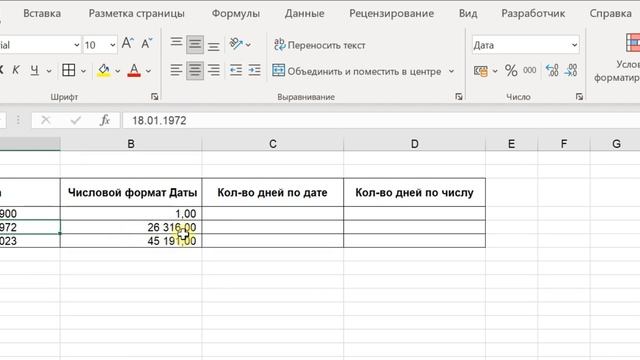Open Число dialog launcher
This screenshot has width=640, height=360.
tap(579, 97)
